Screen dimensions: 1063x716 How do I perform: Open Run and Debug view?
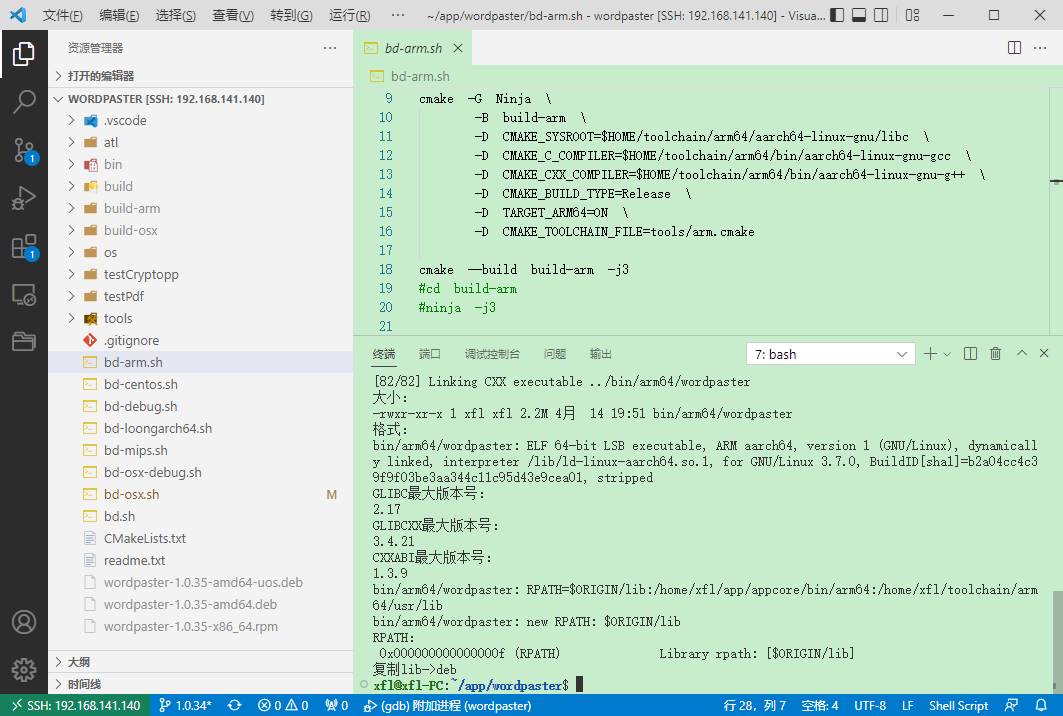[x=24, y=198]
